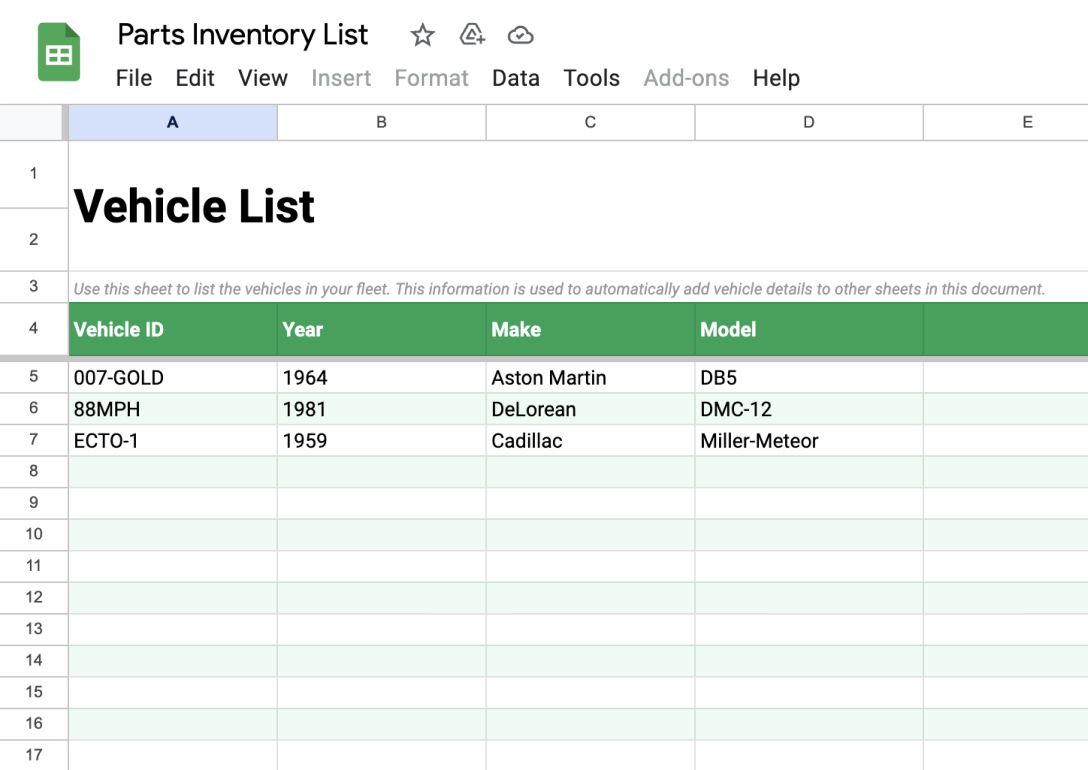Select row 17 header

33,755
